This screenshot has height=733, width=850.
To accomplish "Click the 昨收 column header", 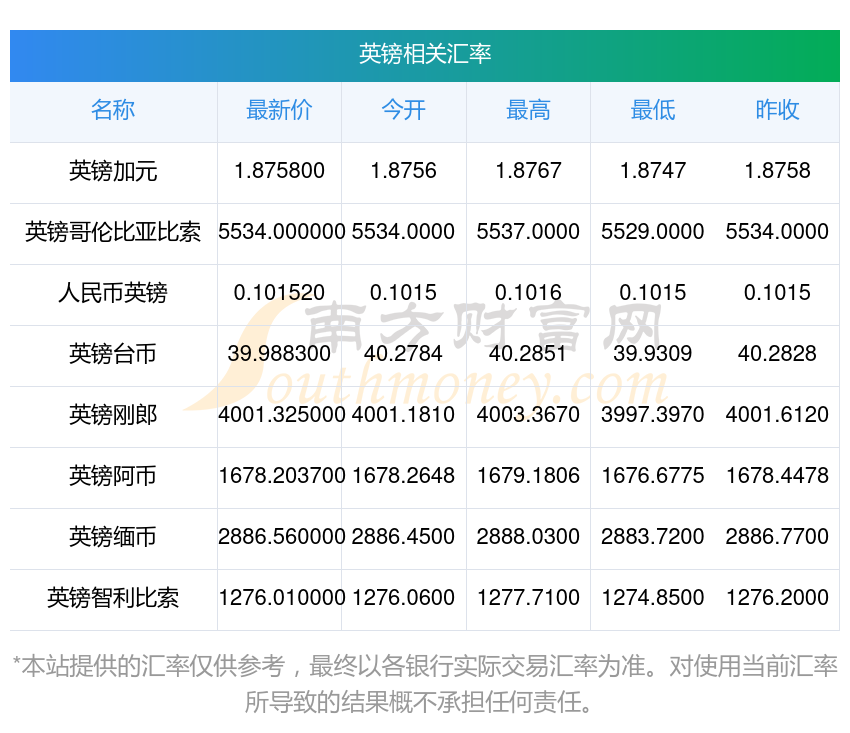I will tap(777, 110).
